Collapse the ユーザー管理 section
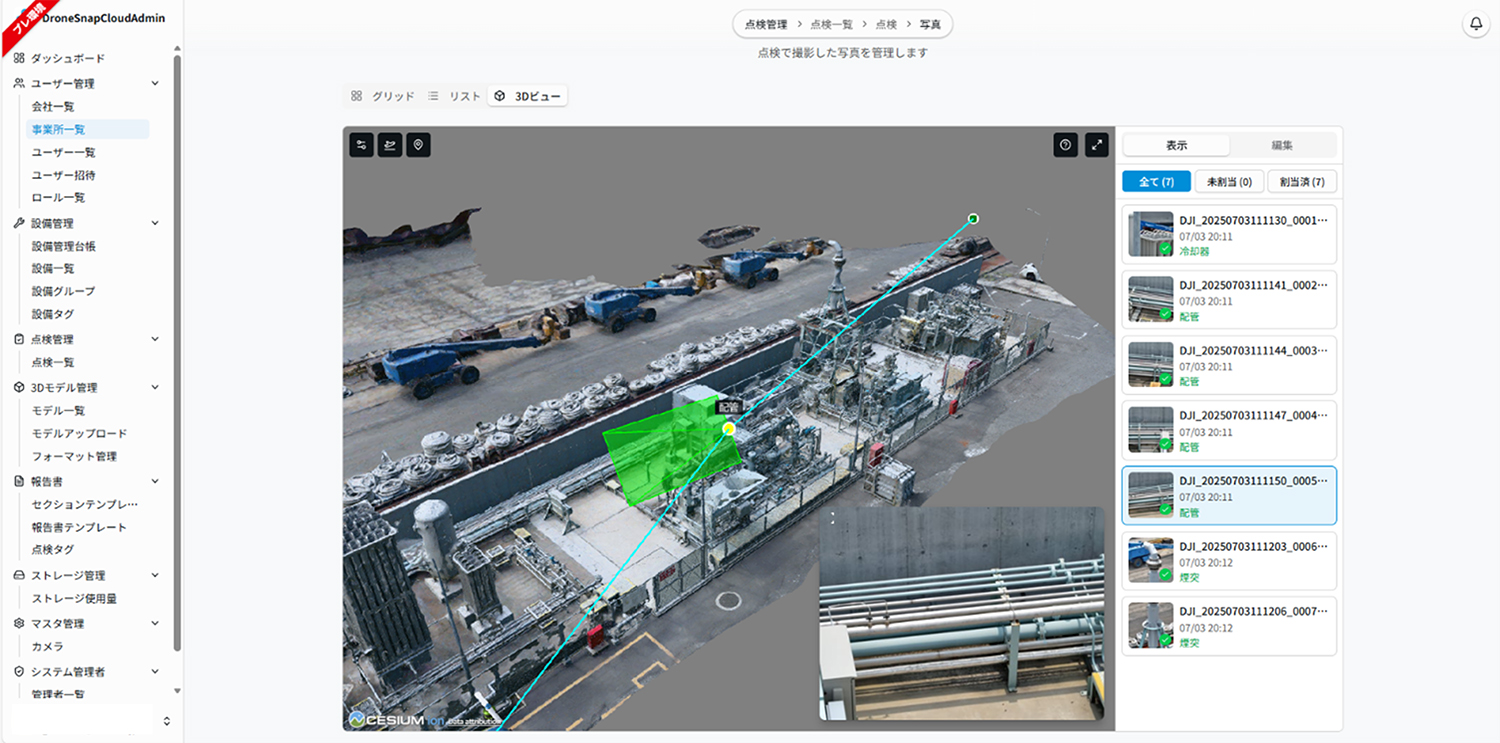 [x=155, y=84]
